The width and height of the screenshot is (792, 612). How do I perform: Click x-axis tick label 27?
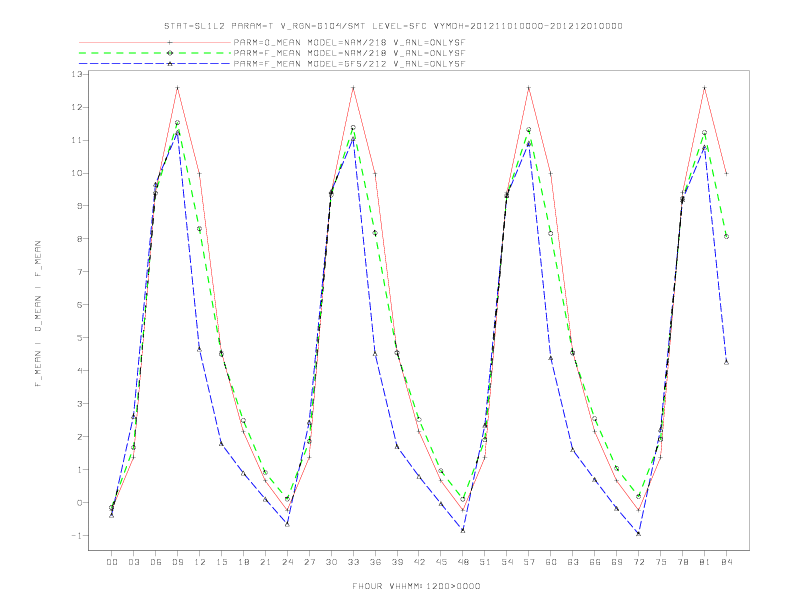(310, 562)
